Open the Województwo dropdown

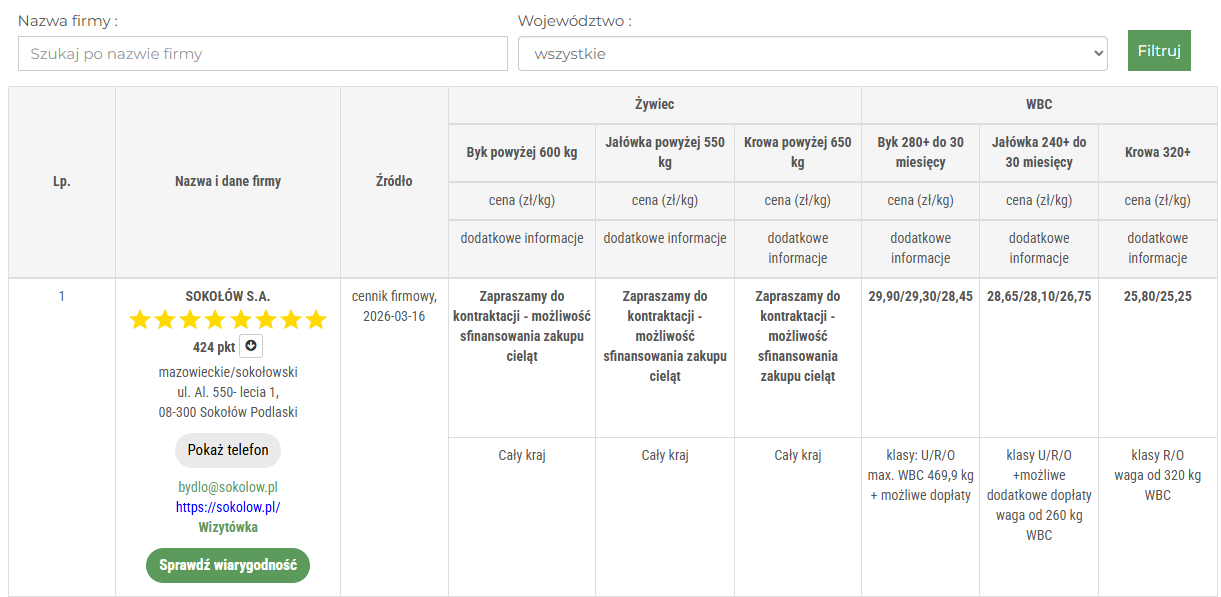(812, 54)
